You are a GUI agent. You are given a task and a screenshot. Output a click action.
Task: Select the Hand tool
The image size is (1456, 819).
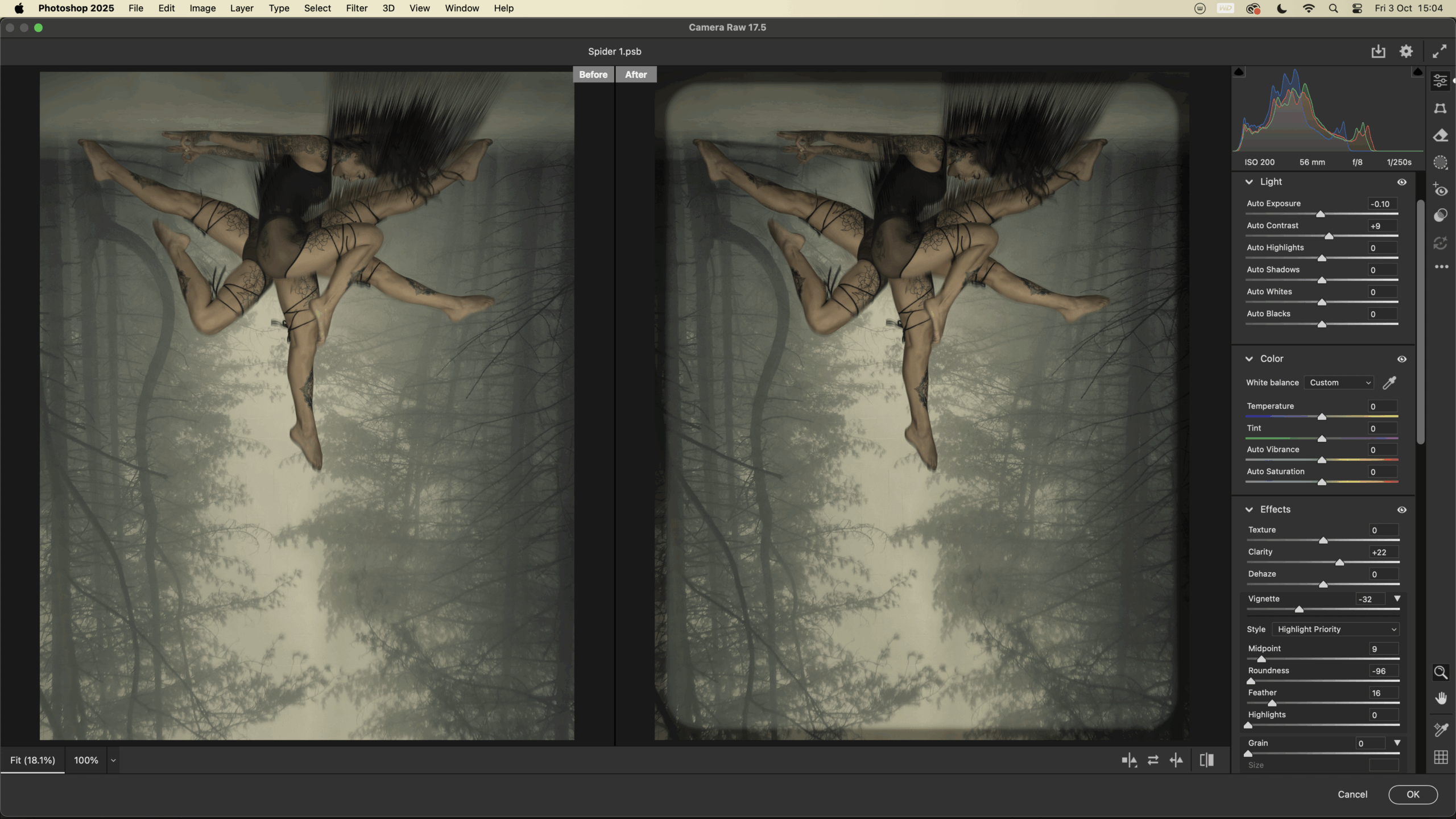click(x=1440, y=698)
